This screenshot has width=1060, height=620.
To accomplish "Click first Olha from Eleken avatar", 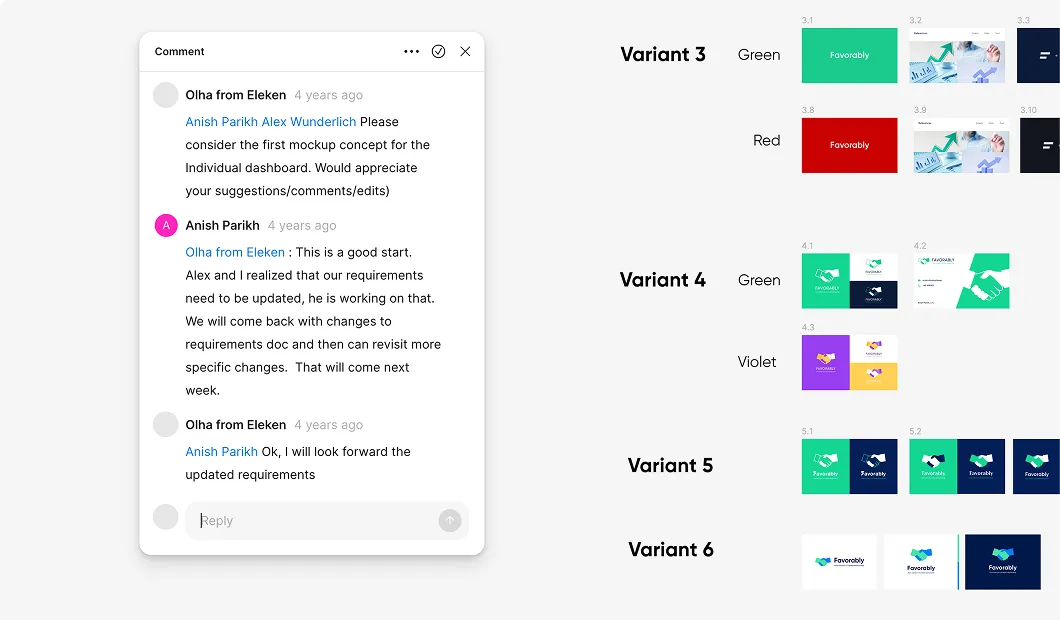I will pyautogui.click(x=166, y=95).
